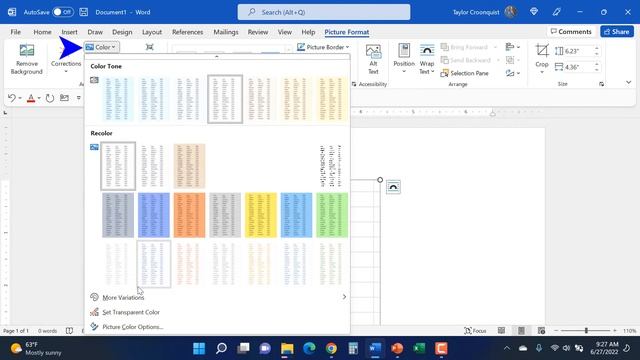Open the Picture Border dropdown

[x=323, y=47]
